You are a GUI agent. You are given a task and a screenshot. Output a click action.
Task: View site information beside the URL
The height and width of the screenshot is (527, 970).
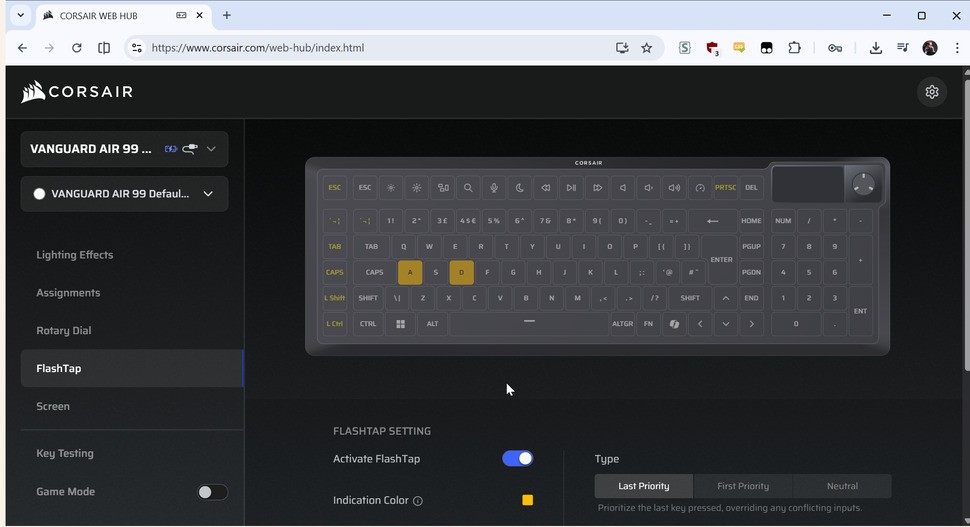click(137, 48)
